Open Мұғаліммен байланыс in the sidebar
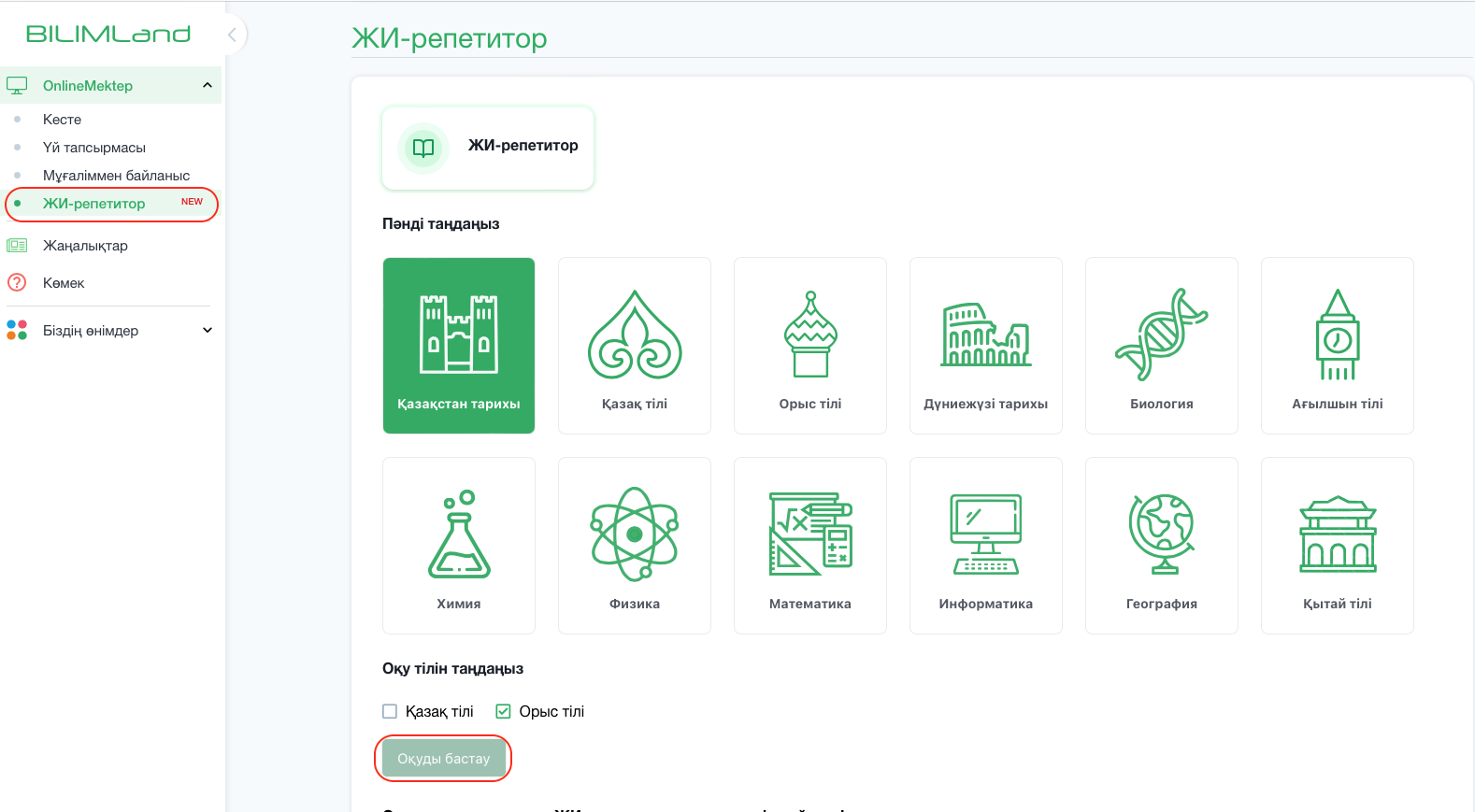The width and height of the screenshot is (1475, 812). click(116, 176)
